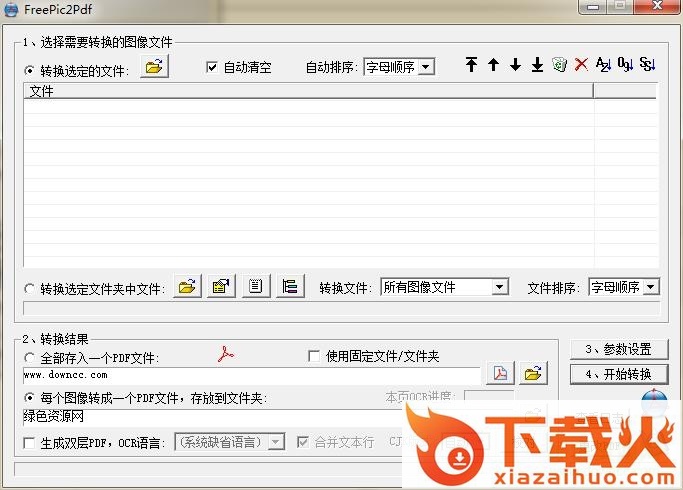Sort files numerically with the 09 icon

click(626, 64)
